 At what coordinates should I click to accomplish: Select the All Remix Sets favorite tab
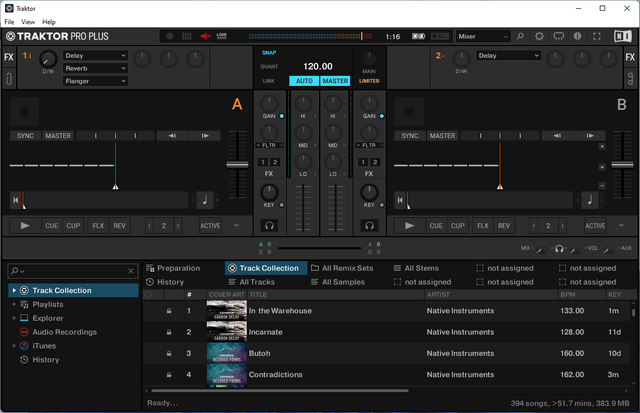(x=341, y=268)
